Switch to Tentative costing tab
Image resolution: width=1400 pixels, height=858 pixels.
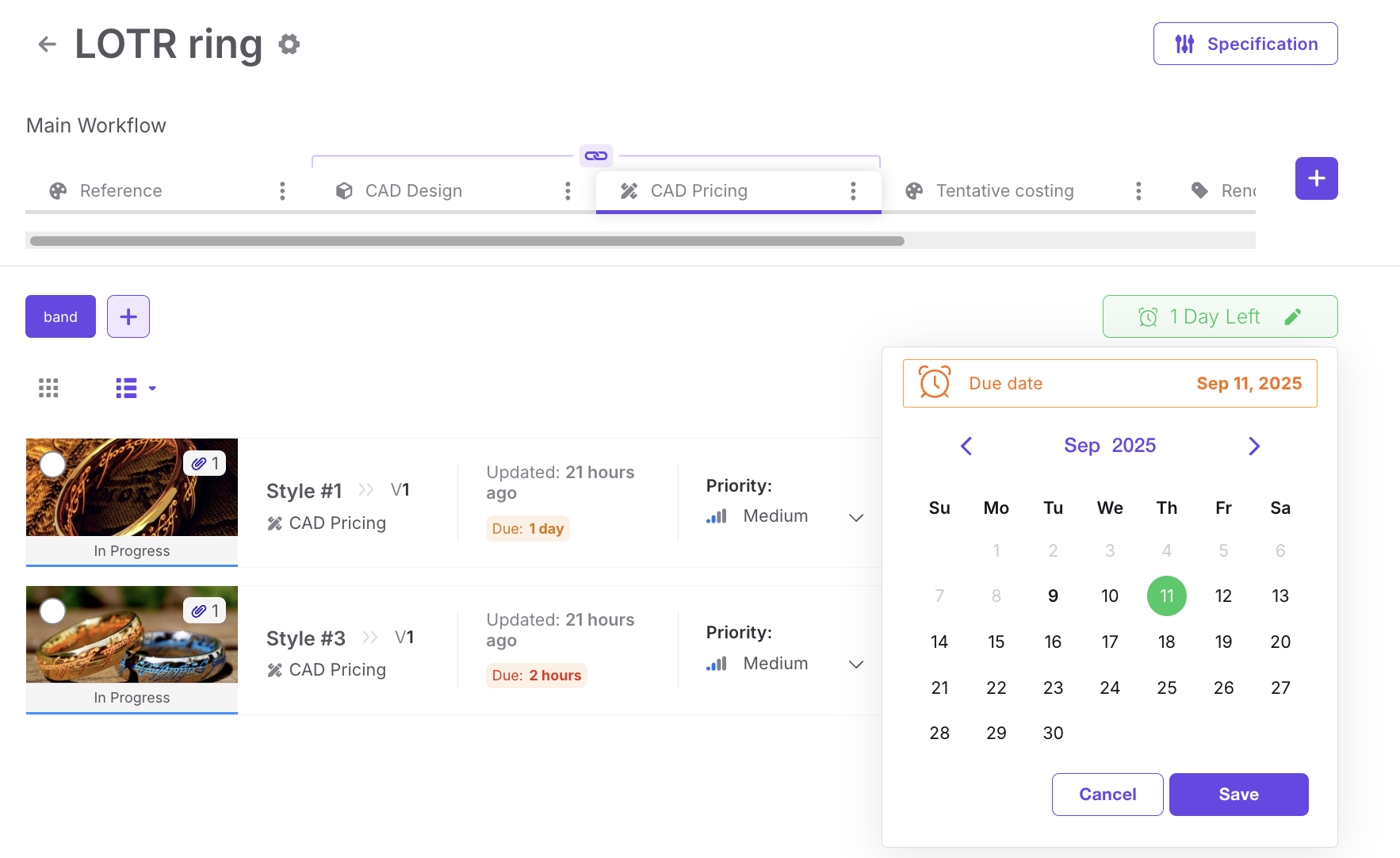click(x=1004, y=191)
